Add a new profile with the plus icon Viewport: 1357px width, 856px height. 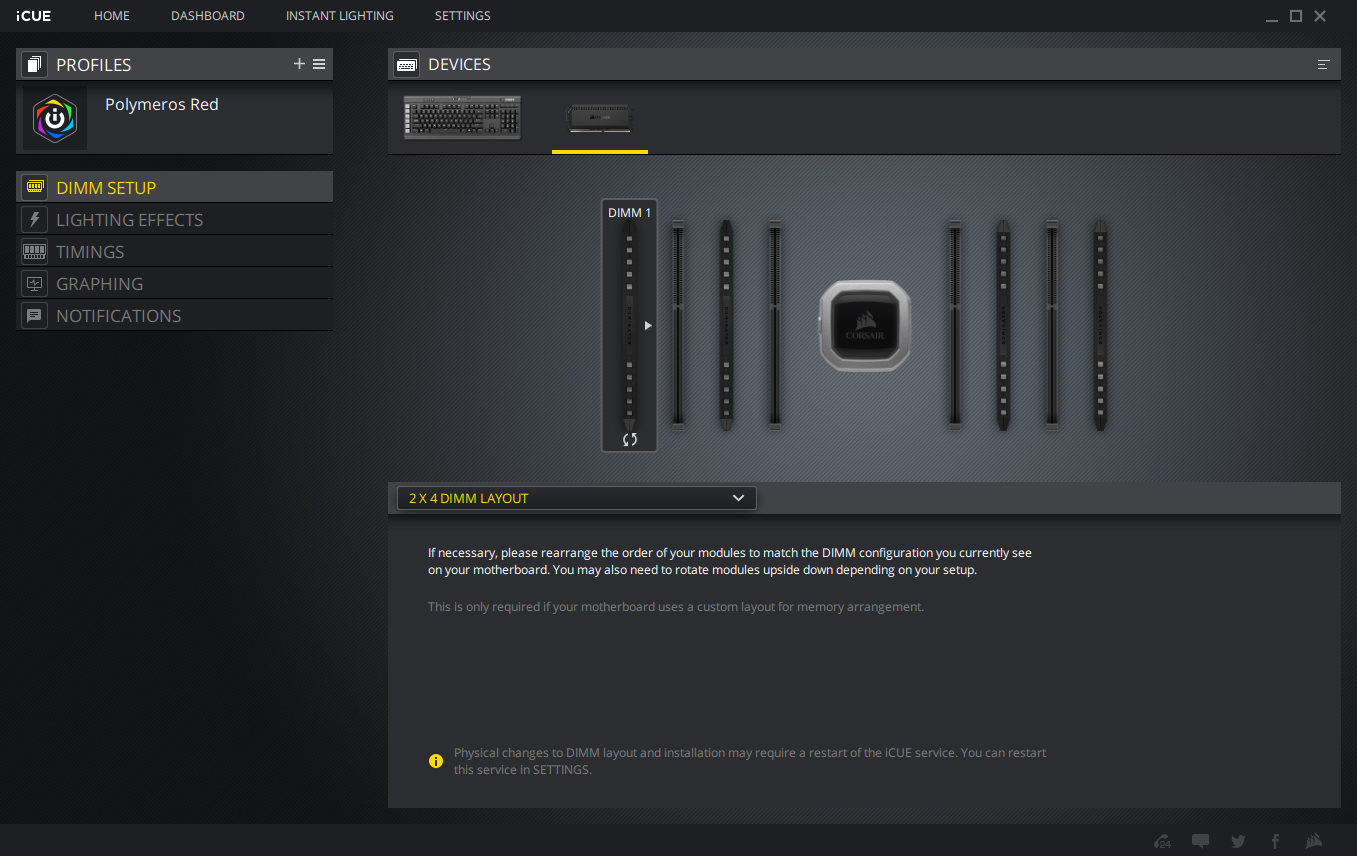(x=299, y=64)
